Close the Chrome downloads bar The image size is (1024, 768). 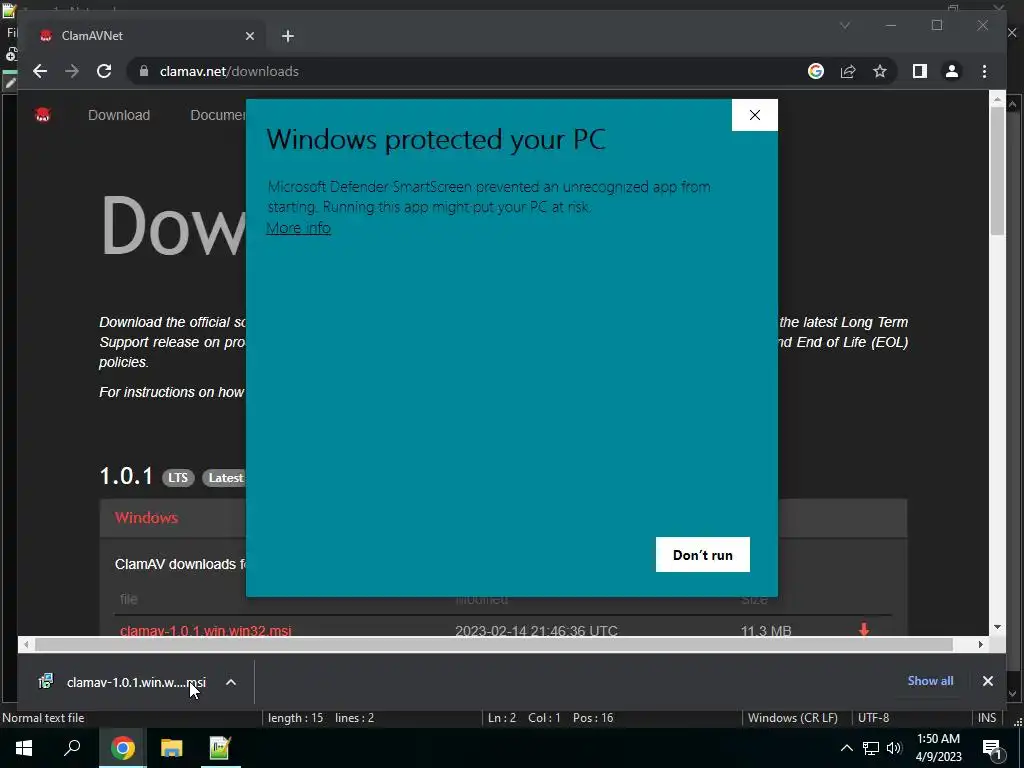point(987,681)
